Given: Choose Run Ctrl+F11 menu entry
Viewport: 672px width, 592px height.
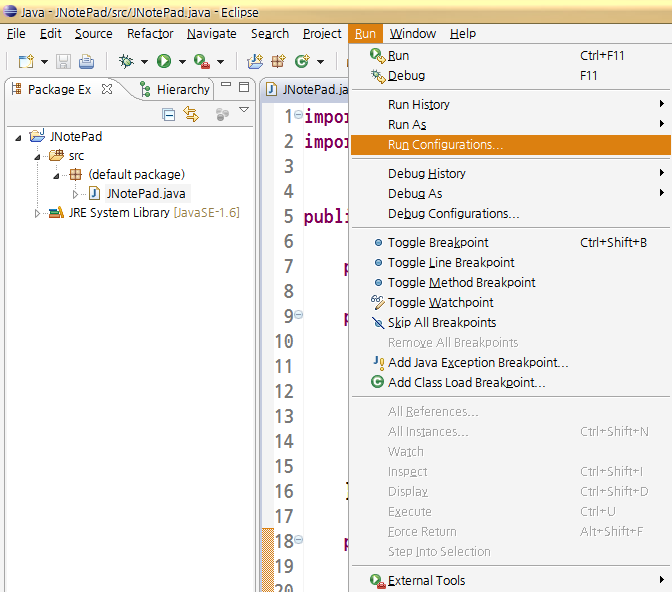Looking at the screenshot, I should tap(511, 56).
